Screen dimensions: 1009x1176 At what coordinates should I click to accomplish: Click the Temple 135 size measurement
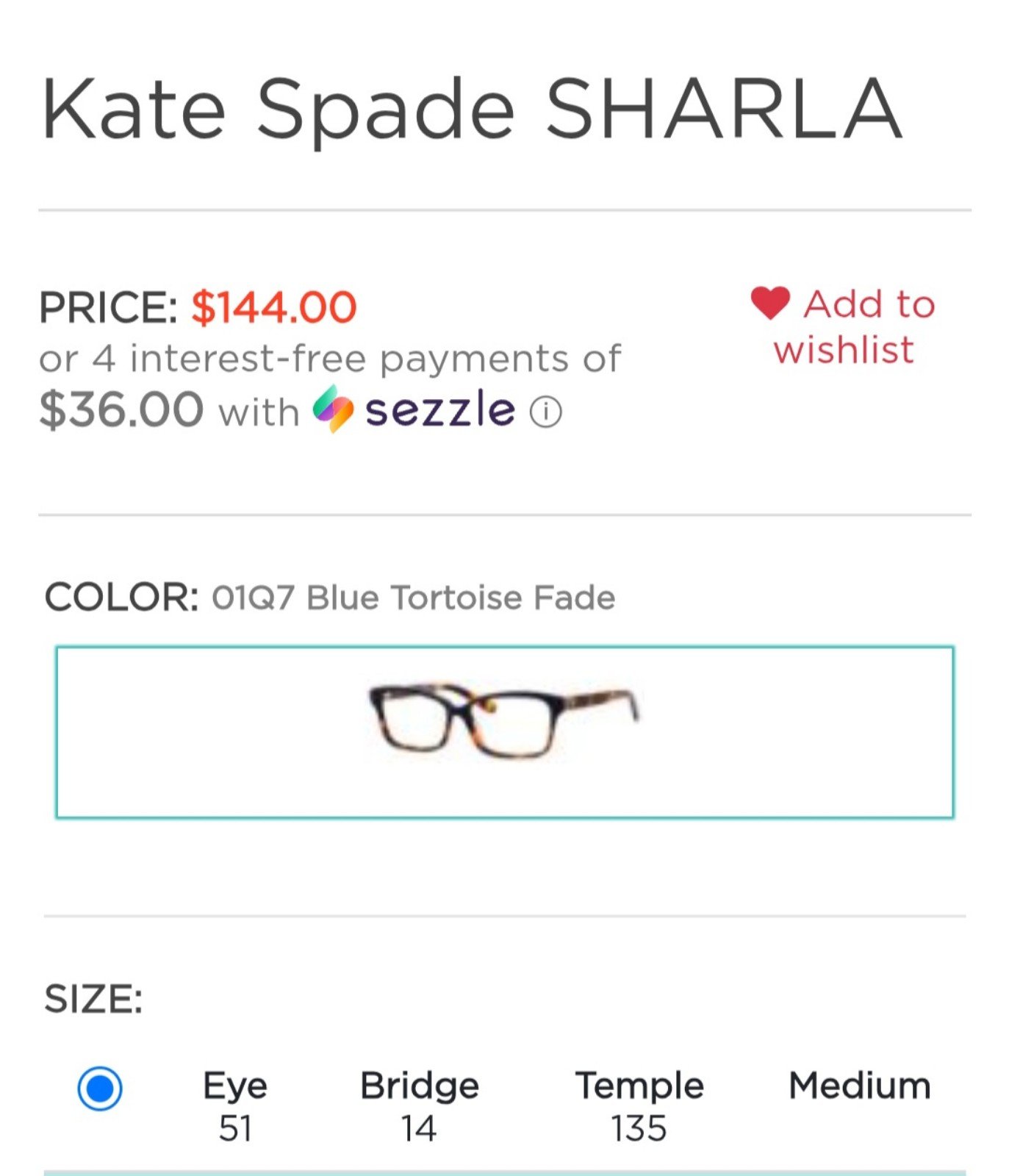pos(639,1106)
